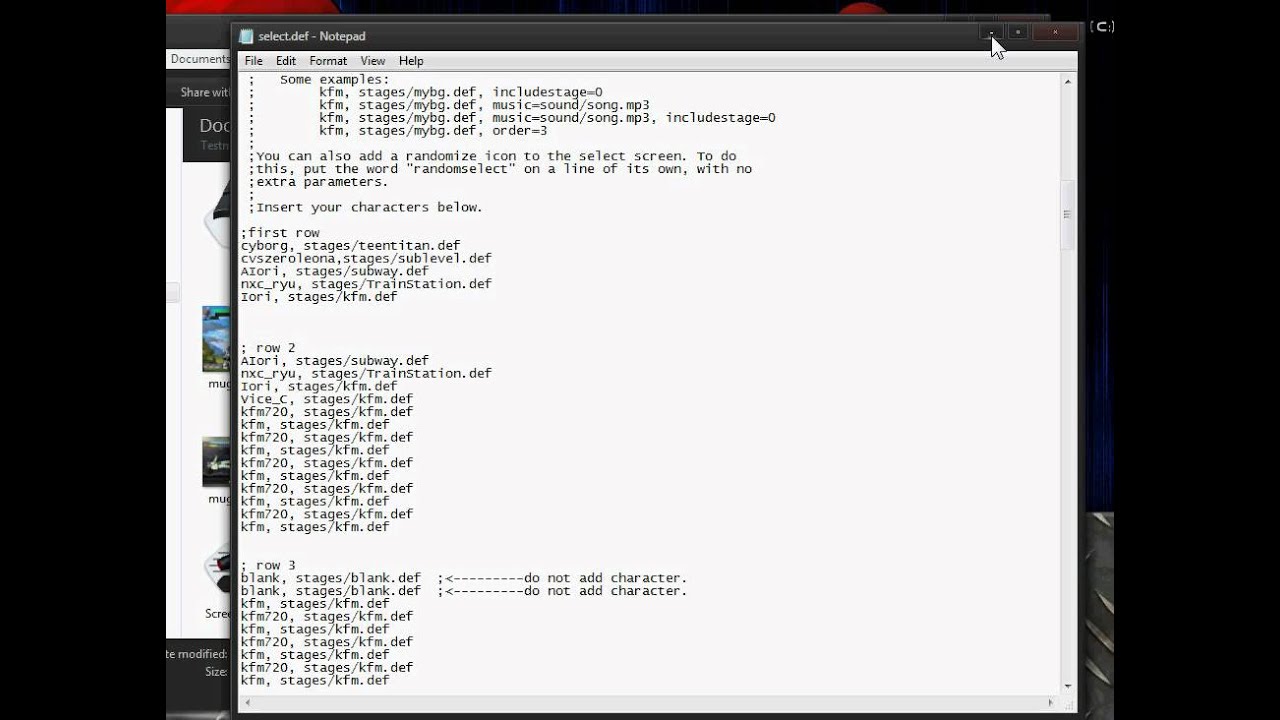Viewport: 1280px width, 720px height.
Task: Click the horizontal scrollbar right arrow
Action: pos(1051,703)
